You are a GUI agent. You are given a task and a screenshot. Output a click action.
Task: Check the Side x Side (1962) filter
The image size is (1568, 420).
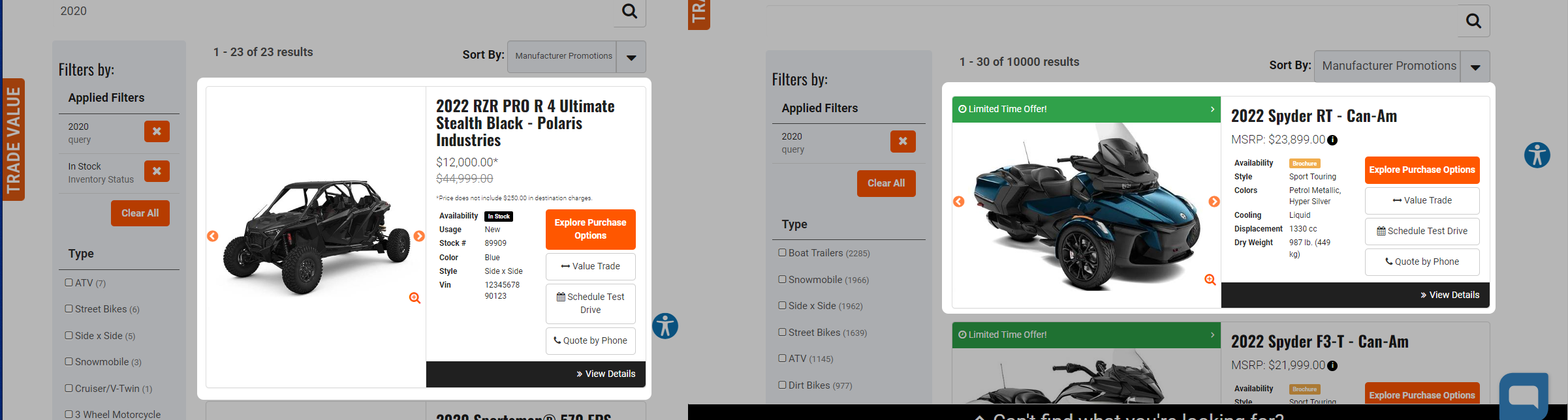click(x=782, y=305)
